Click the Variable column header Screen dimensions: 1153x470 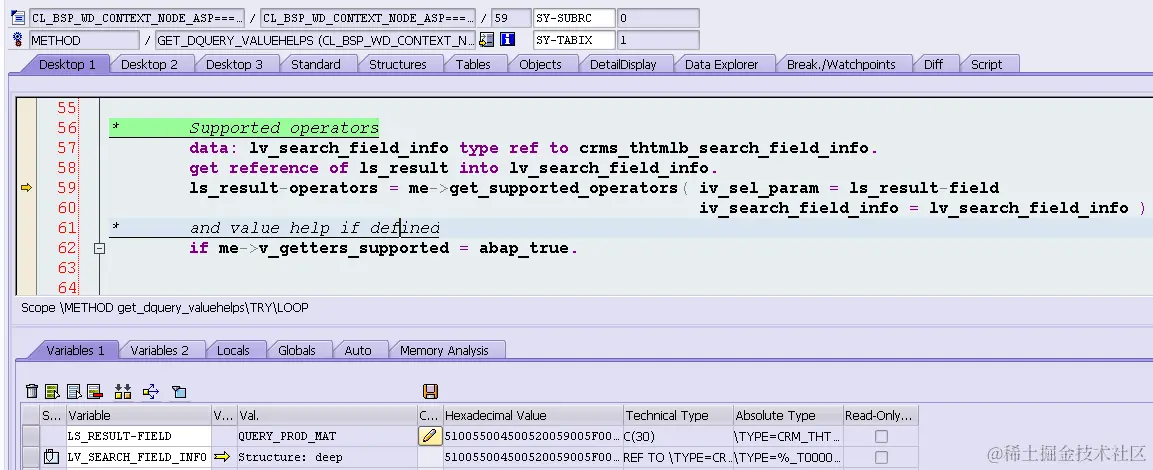tap(138, 416)
